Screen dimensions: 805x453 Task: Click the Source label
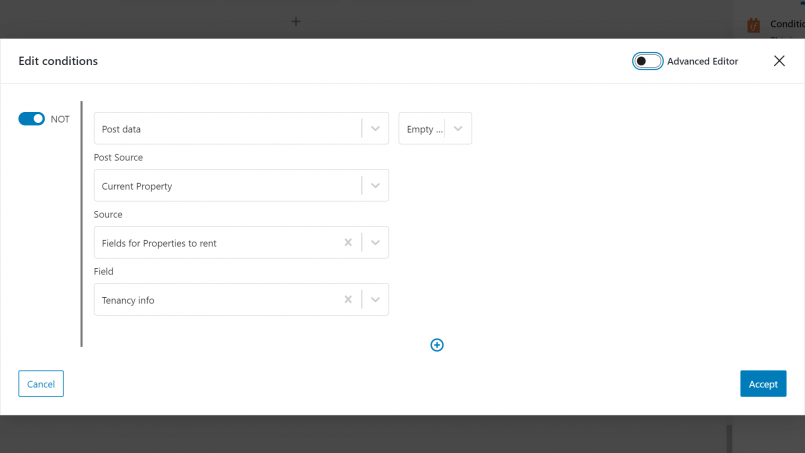[108, 215]
